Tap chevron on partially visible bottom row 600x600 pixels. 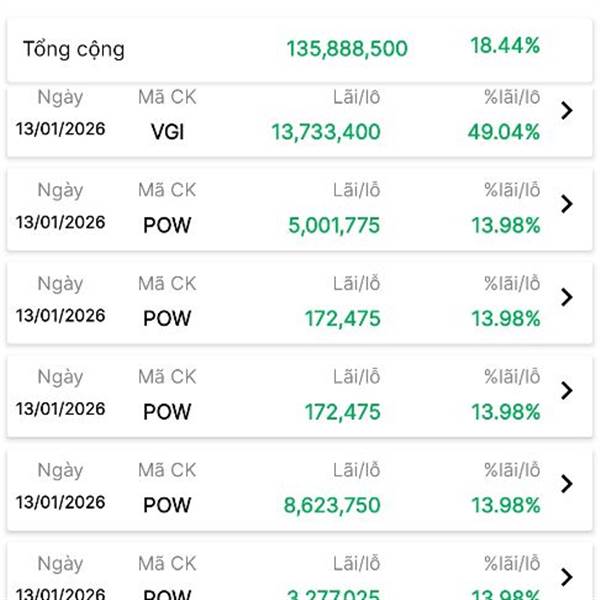566,577
